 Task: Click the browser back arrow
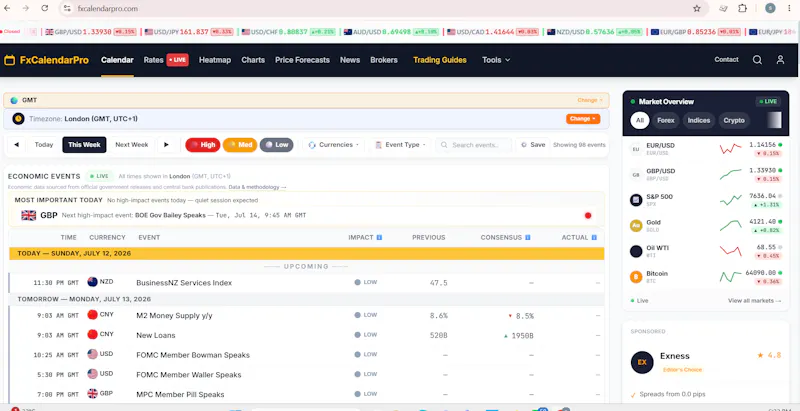[7, 8]
